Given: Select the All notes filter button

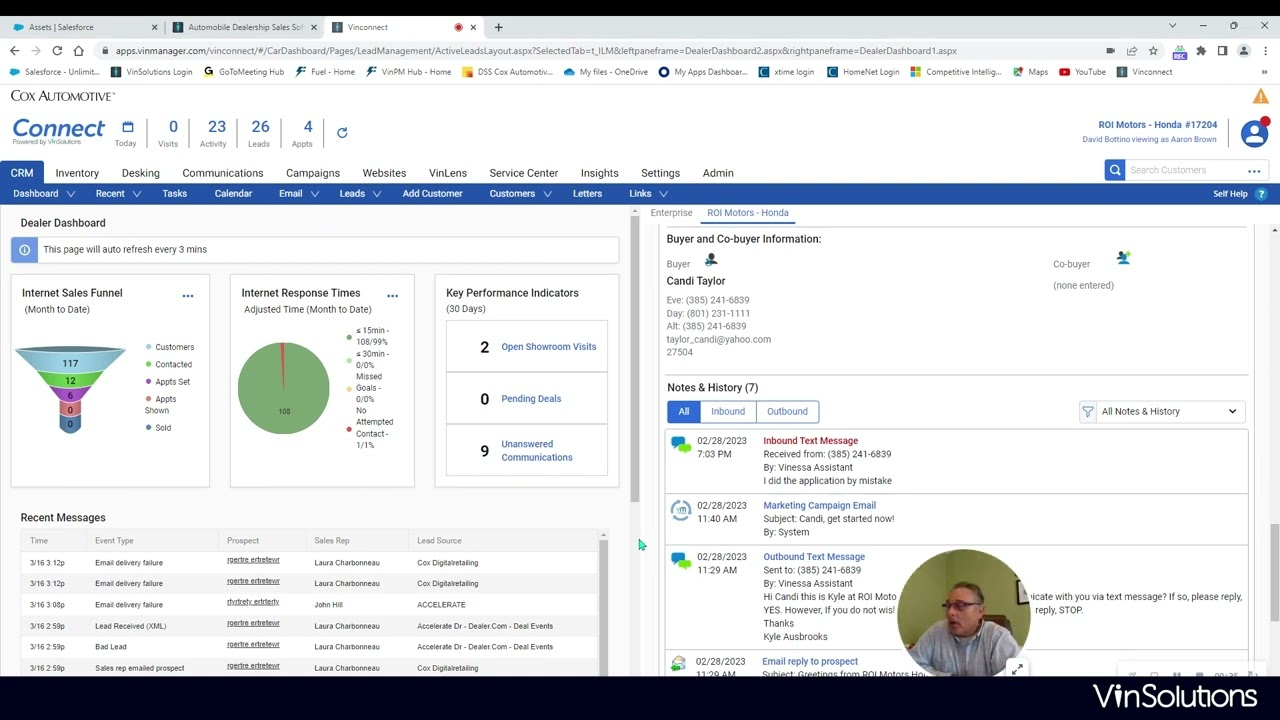Looking at the screenshot, I should pos(684,411).
